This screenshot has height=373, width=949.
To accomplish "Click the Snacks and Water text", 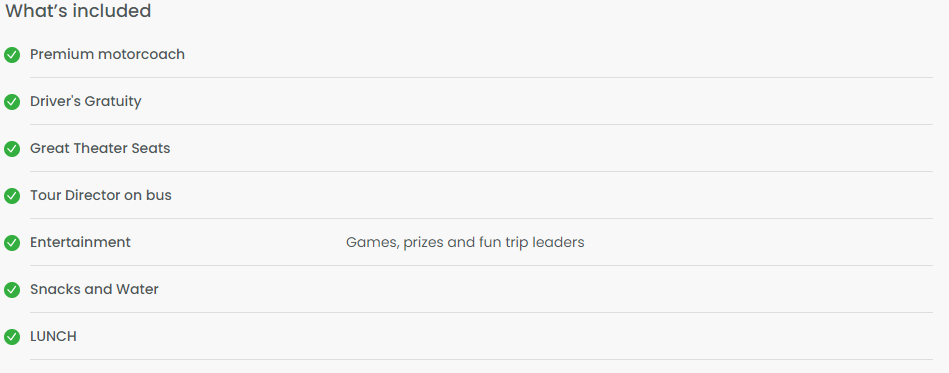I will (x=94, y=289).
